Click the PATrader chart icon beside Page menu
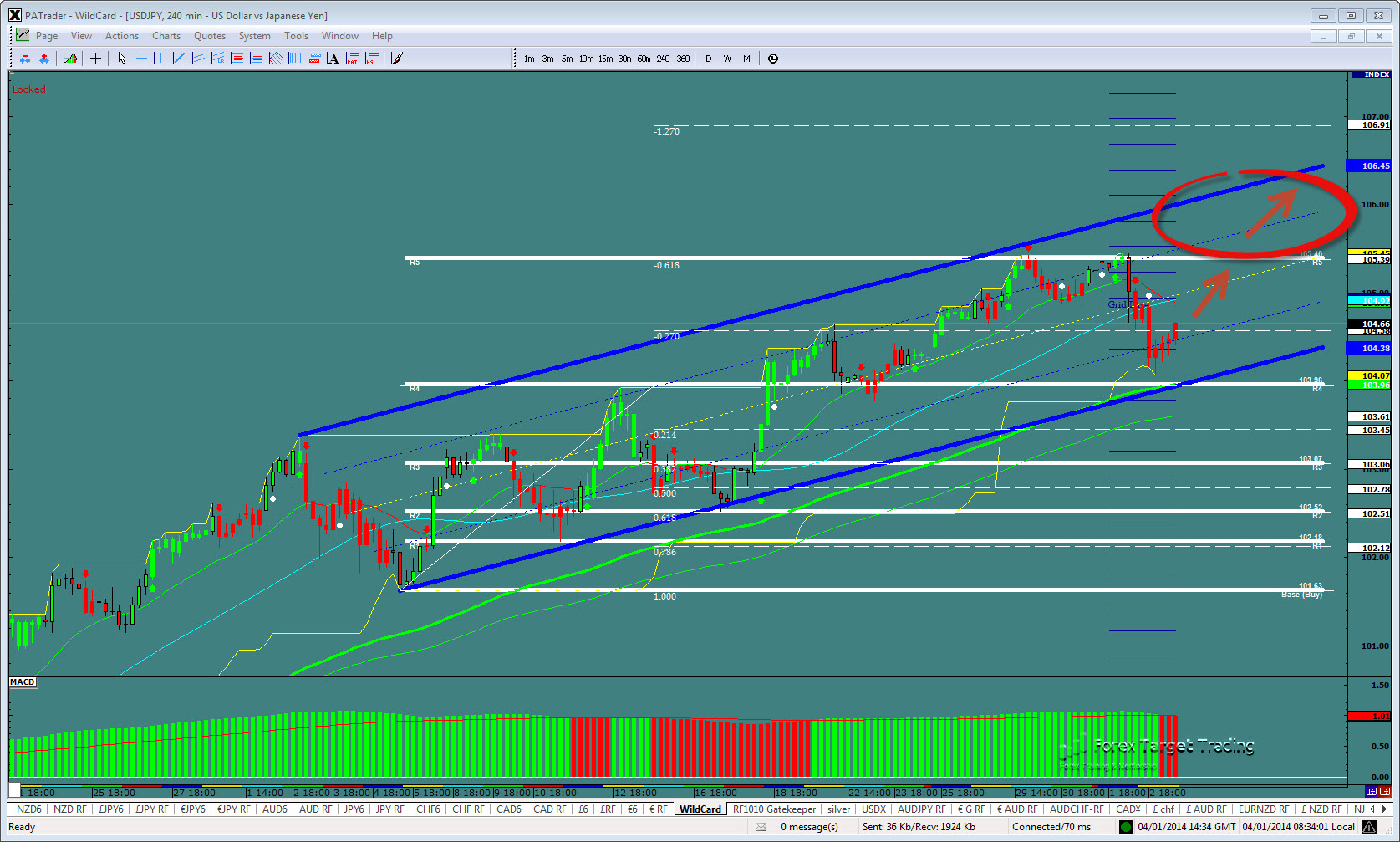The width and height of the screenshot is (1400, 842). click(x=23, y=36)
